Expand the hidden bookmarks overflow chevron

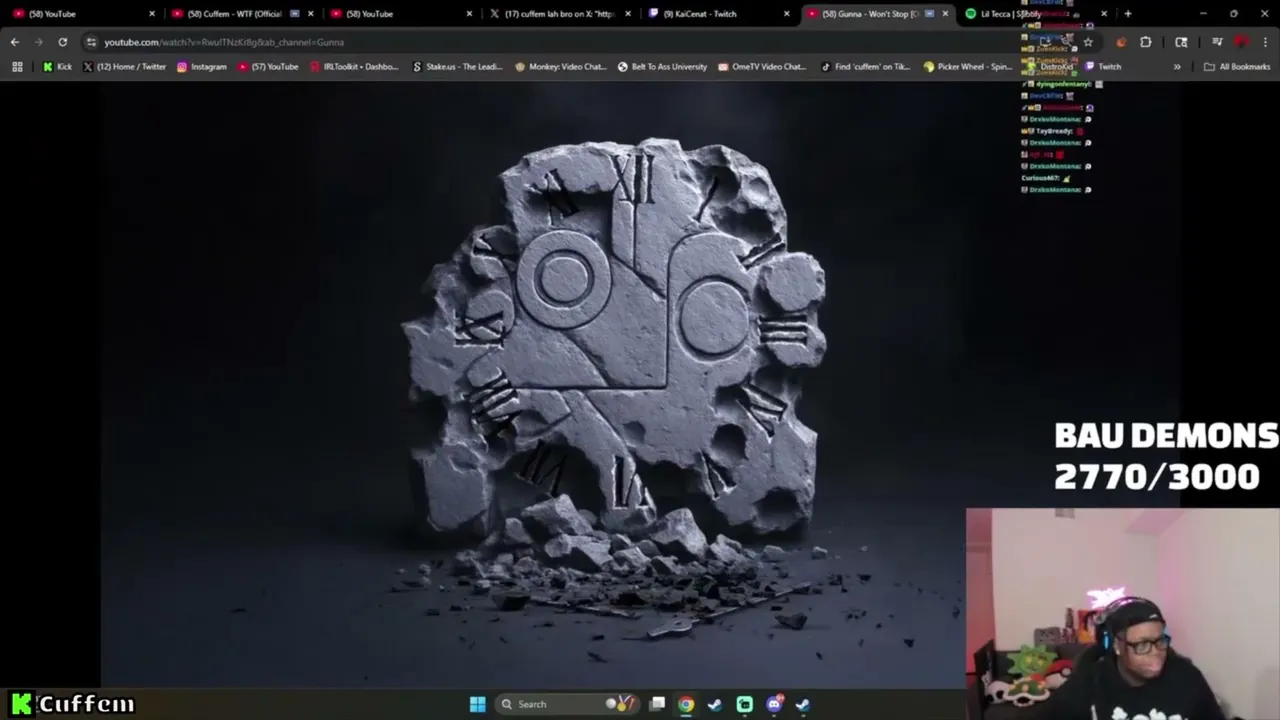coord(1177,67)
